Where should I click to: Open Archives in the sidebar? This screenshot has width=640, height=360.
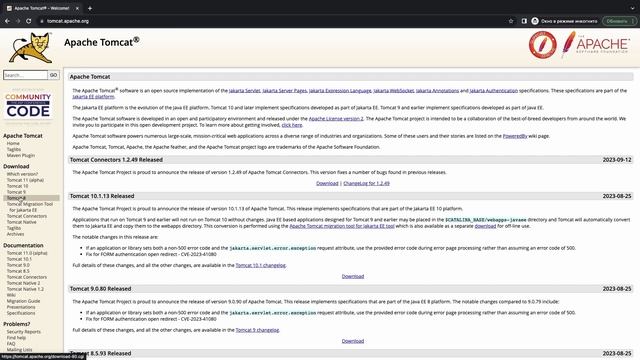[x=15, y=234]
